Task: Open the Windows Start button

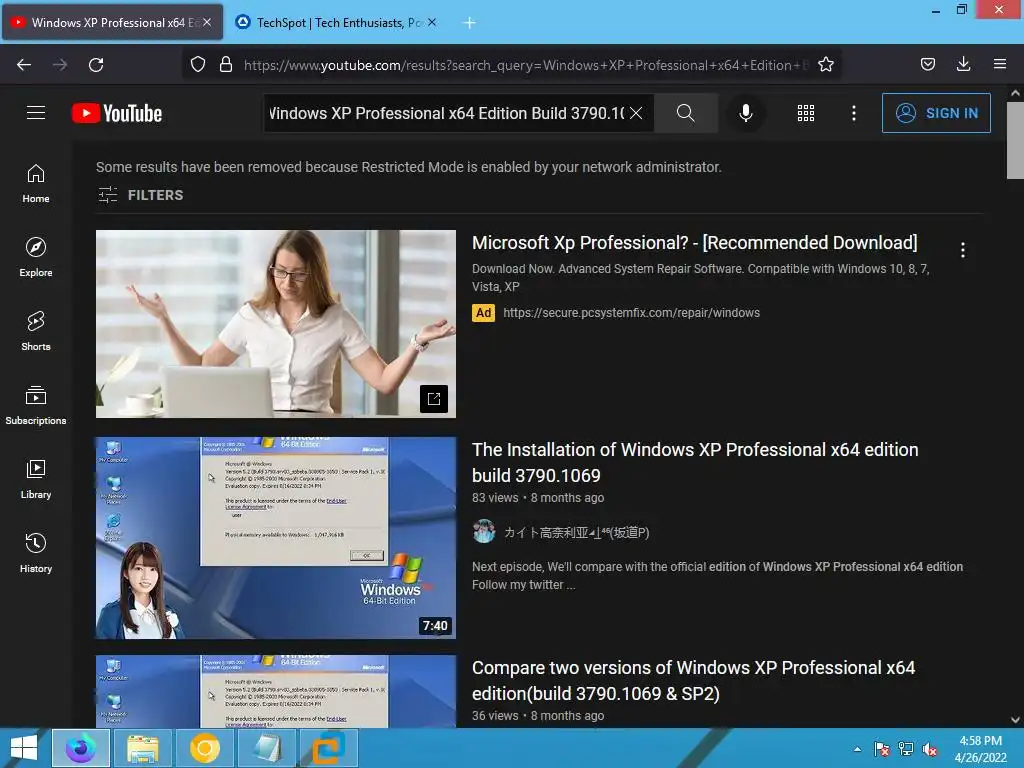Action: (x=24, y=748)
